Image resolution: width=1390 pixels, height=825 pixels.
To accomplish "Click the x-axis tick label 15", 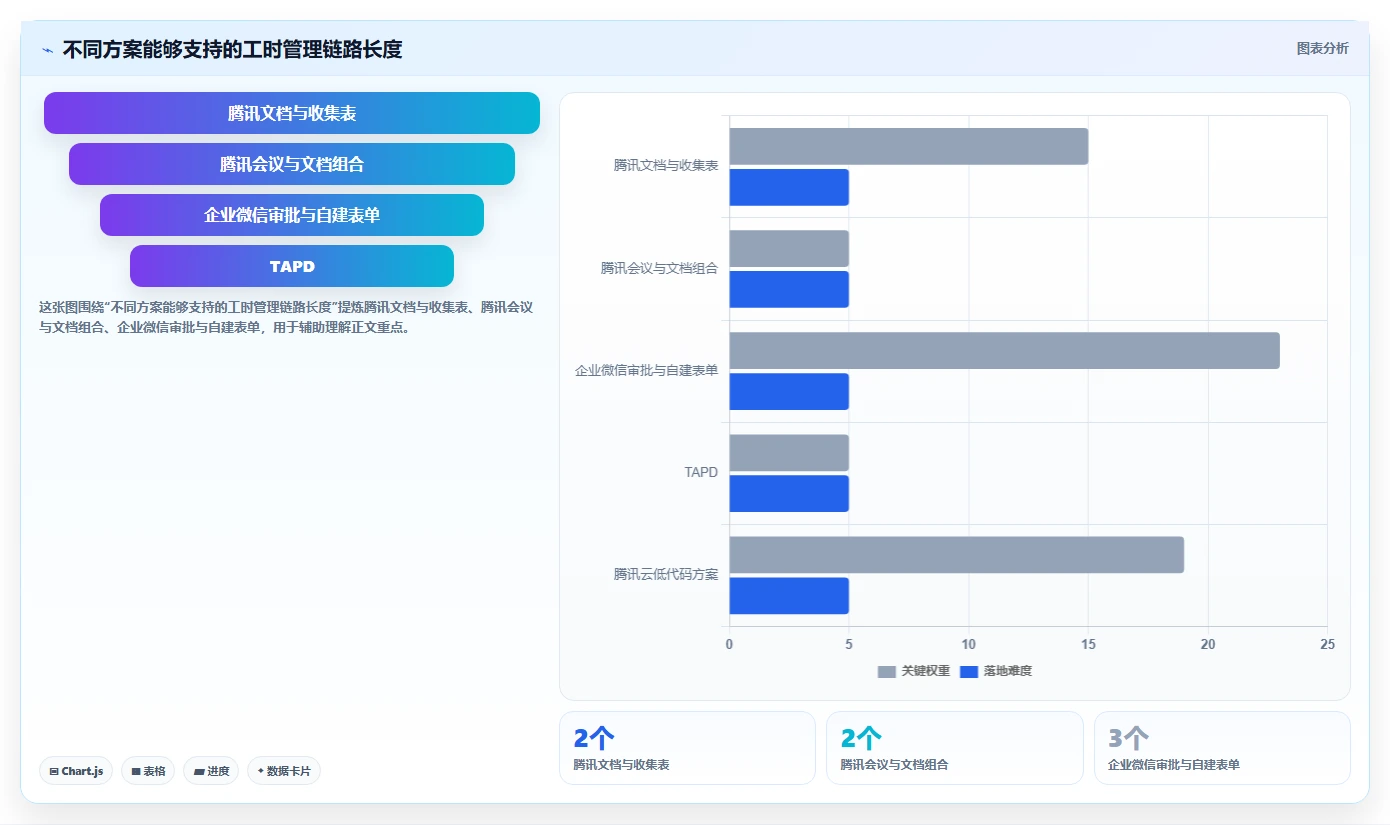I will (x=1088, y=645).
